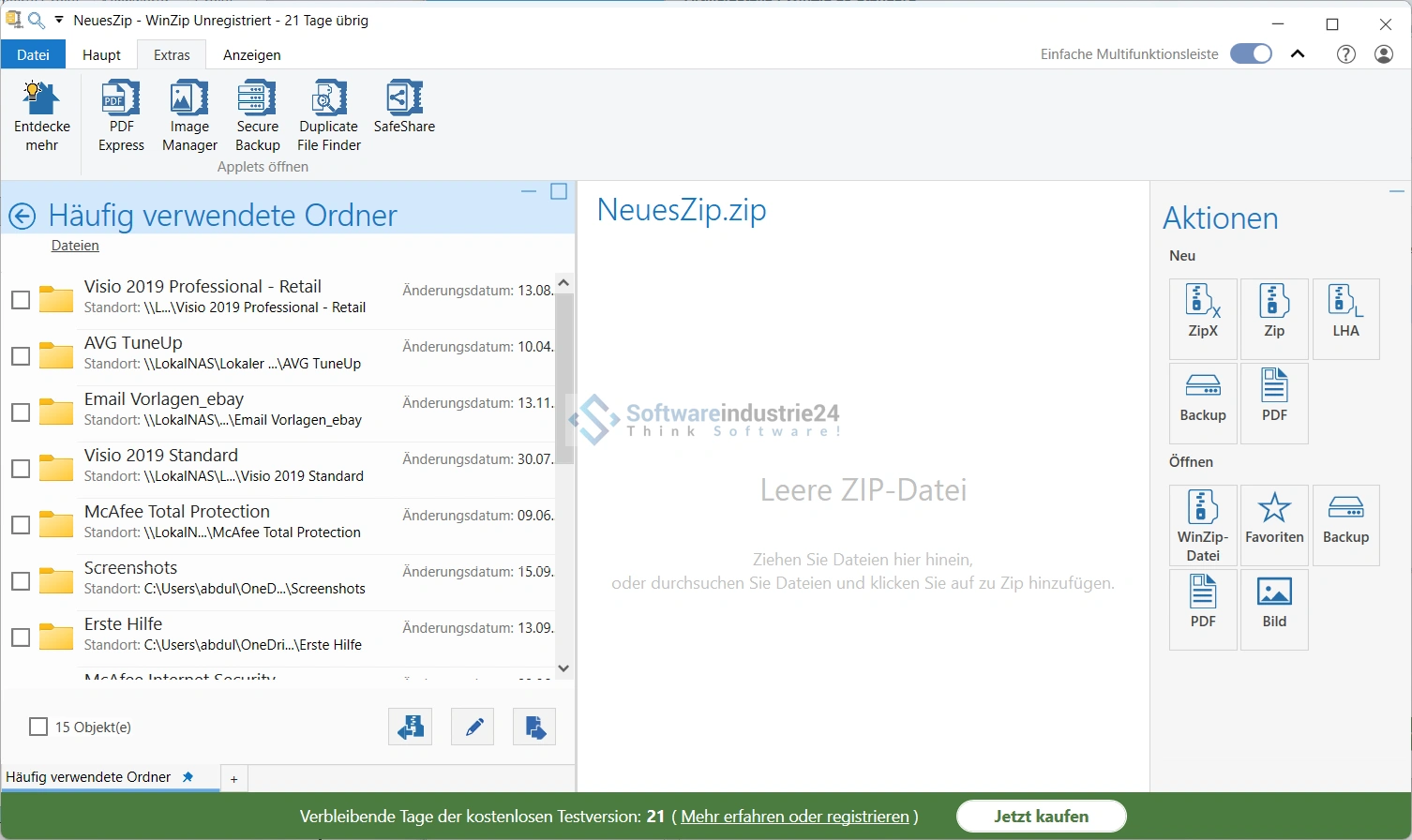This screenshot has height=840, width=1412.
Task: Start the Duplicate File Finder
Action: tap(328, 115)
